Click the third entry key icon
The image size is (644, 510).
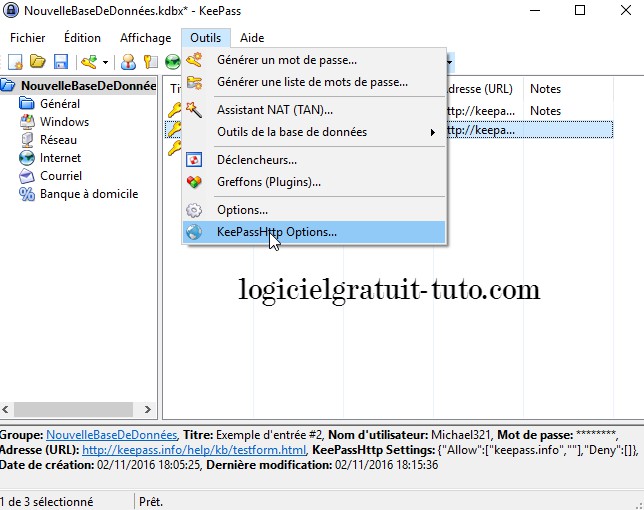point(174,147)
